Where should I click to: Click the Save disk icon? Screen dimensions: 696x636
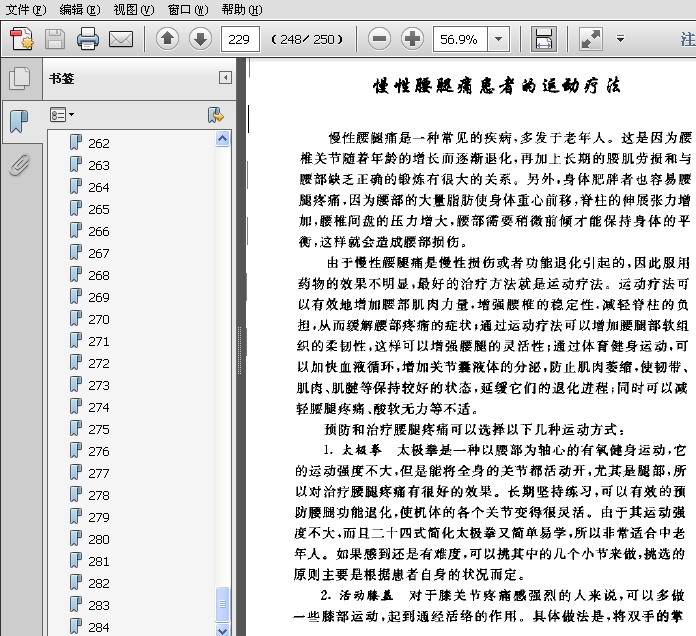tap(55, 39)
